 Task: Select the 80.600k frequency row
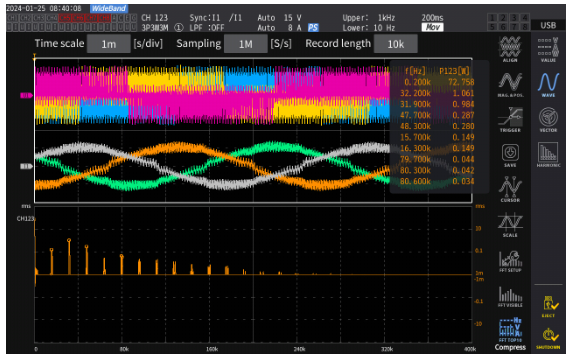(x=437, y=181)
